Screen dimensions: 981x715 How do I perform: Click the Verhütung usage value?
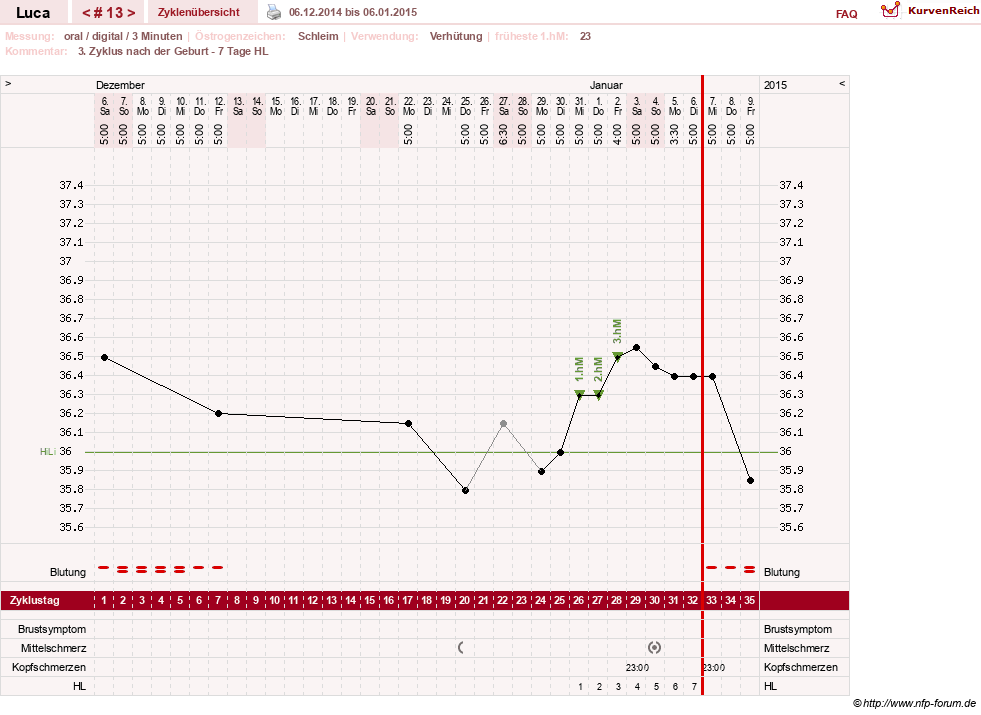tap(455, 36)
